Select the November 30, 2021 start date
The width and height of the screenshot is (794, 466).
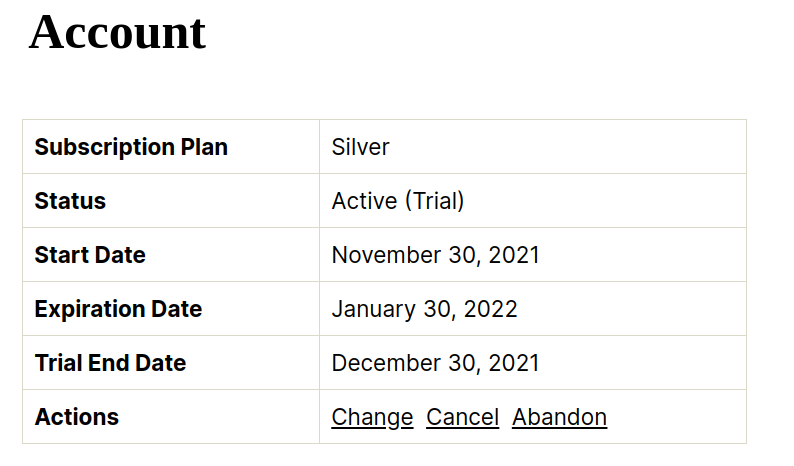(435, 255)
